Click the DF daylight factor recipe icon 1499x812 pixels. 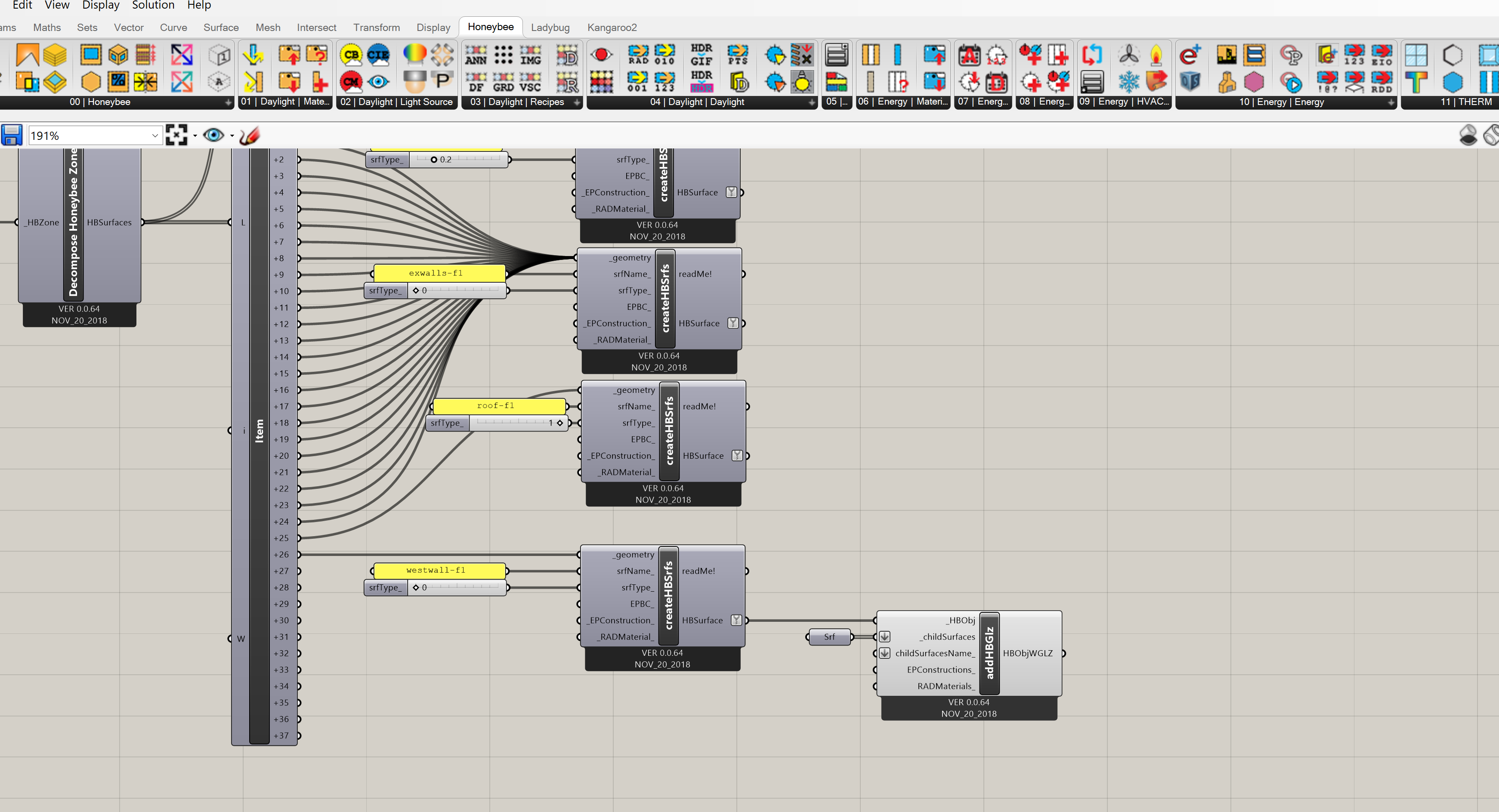click(x=476, y=83)
